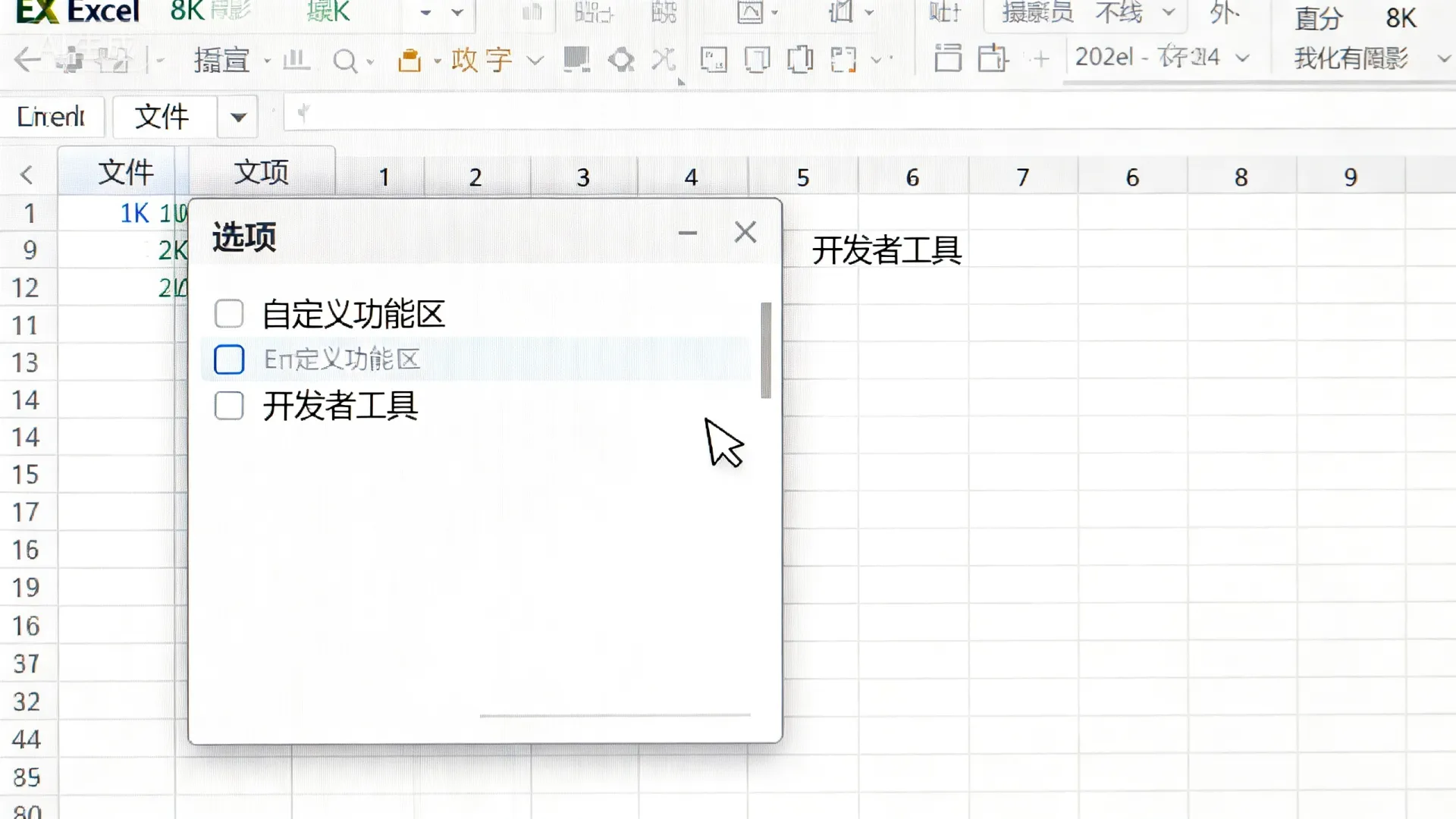Click the 文项 column header
1456x819 pixels.
tap(262, 172)
